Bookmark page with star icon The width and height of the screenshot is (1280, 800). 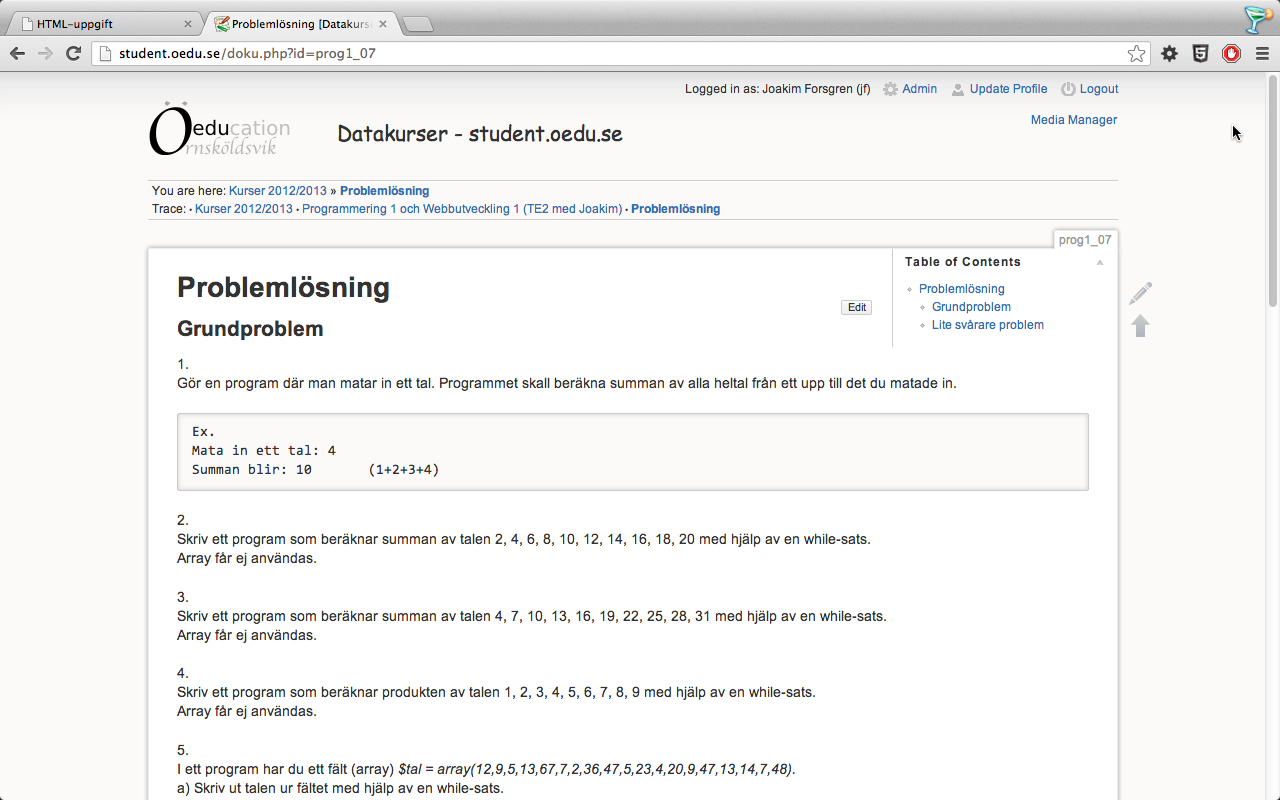[1136, 54]
